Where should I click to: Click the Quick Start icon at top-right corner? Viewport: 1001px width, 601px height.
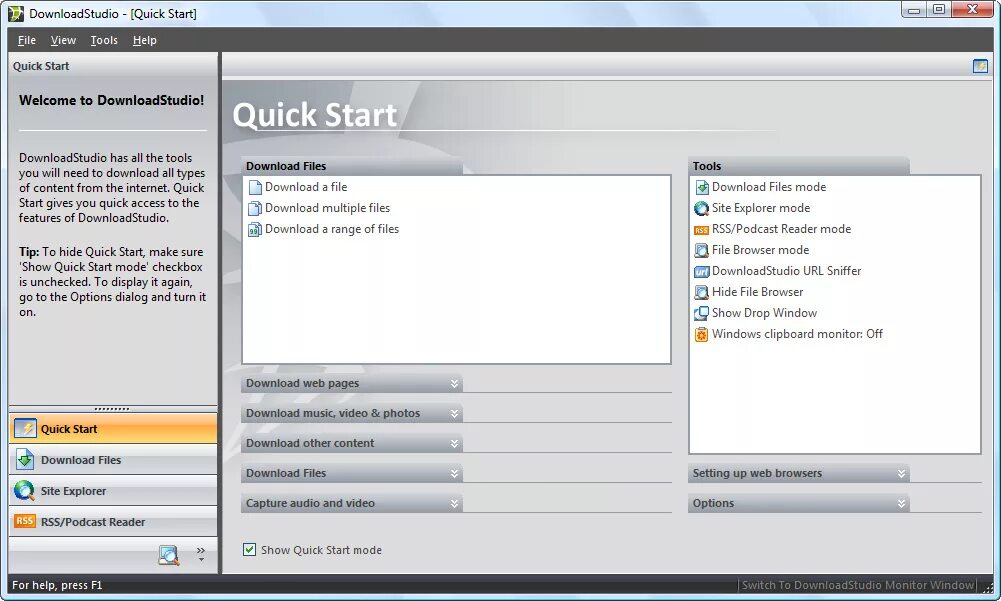coord(980,66)
